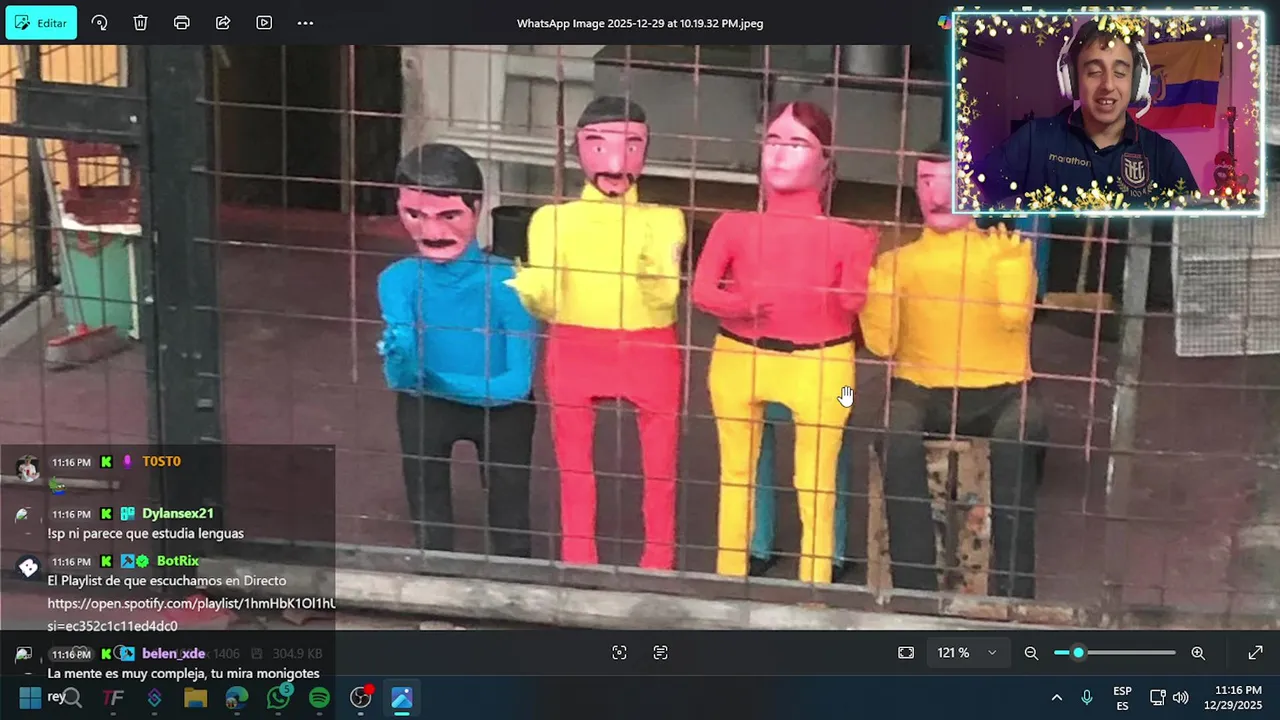
Task: Print the image via the printer icon
Action: pyautogui.click(x=181, y=23)
